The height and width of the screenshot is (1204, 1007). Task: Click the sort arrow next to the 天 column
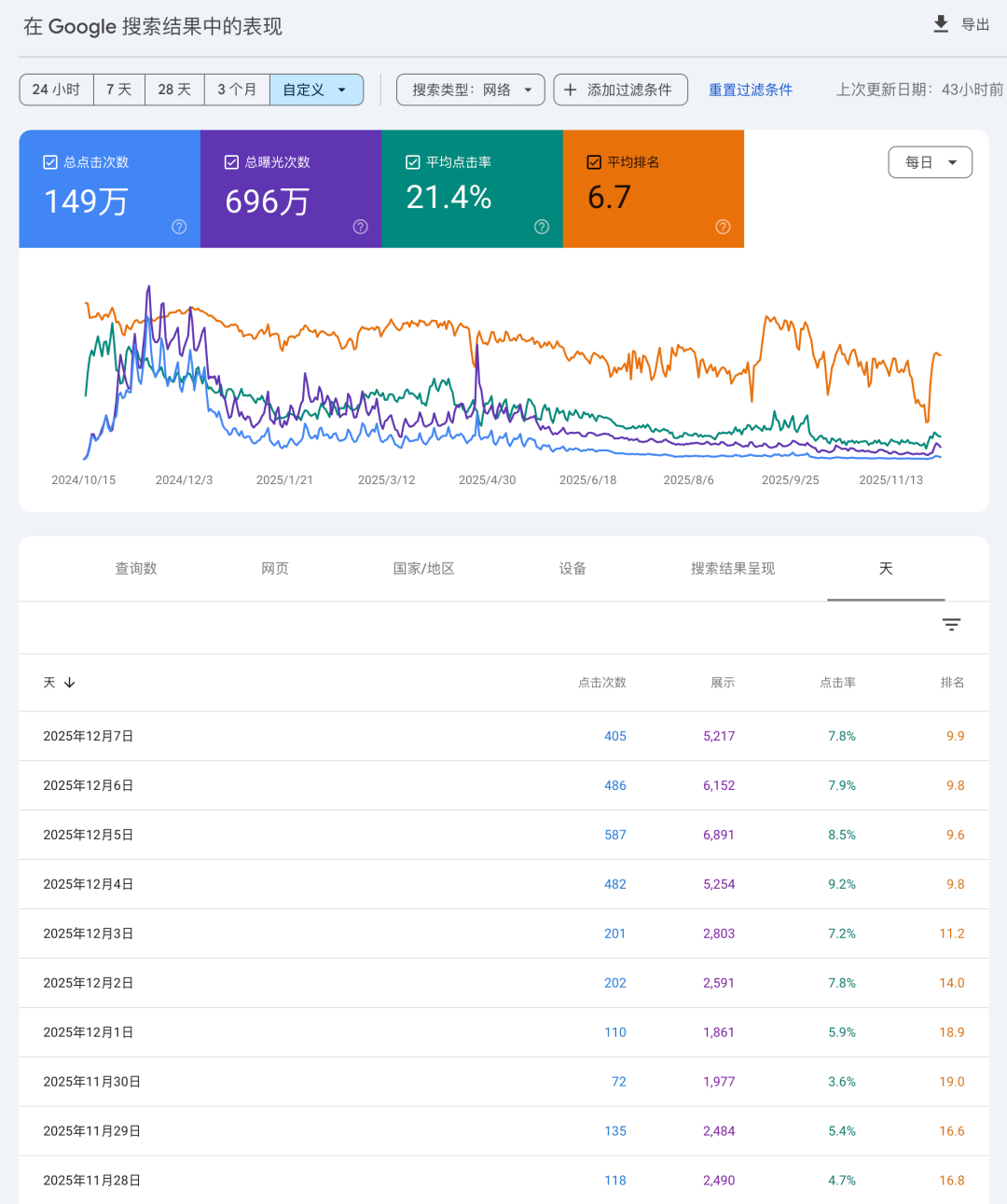tap(68, 683)
